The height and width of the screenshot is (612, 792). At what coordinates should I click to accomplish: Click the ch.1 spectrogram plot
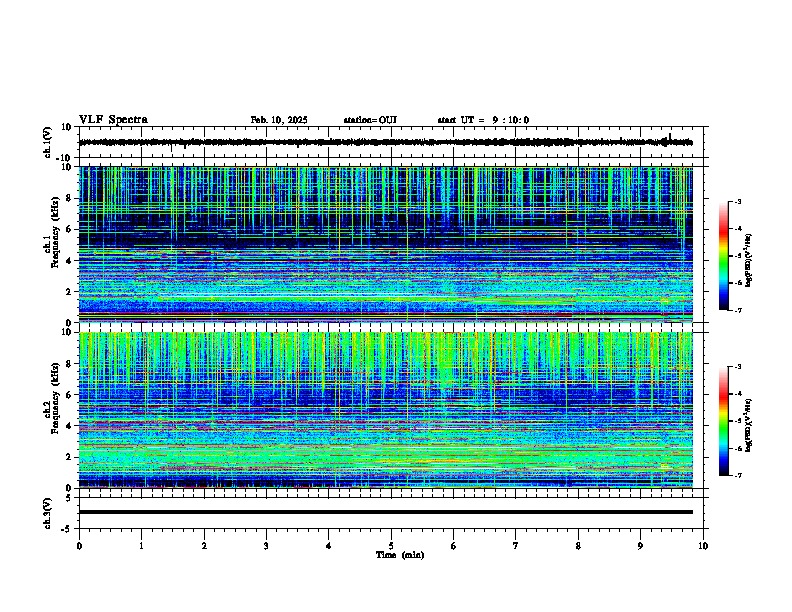click(386, 244)
